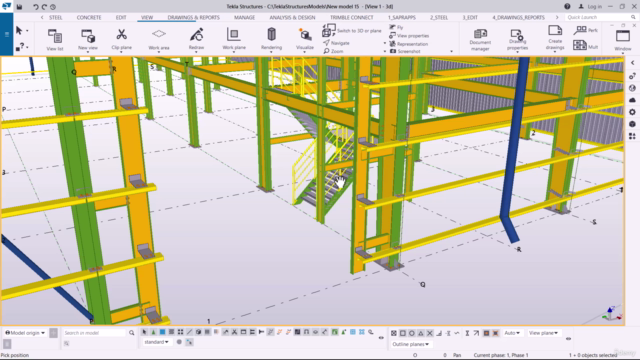Image resolution: width=640 pixels, height=360 pixels.
Task: Toggle the Select grid four-dots switch
Action: pos(180,332)
